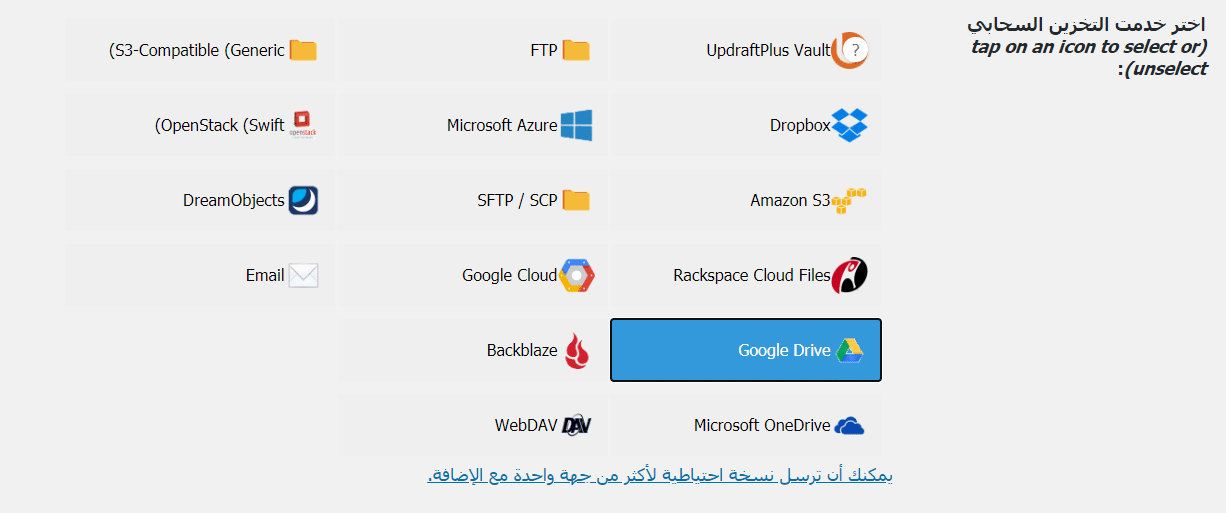Select the Microsoft OneDrive cloud icon
Viewport: 1226px width, 513px height.
(849, 426)
